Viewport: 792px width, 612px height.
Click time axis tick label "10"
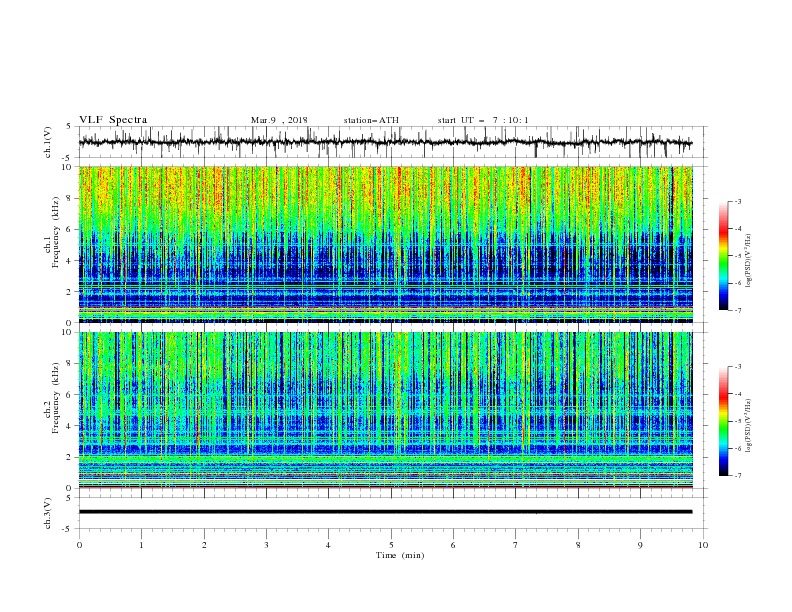pyautogui.click(x=703, y=545)
